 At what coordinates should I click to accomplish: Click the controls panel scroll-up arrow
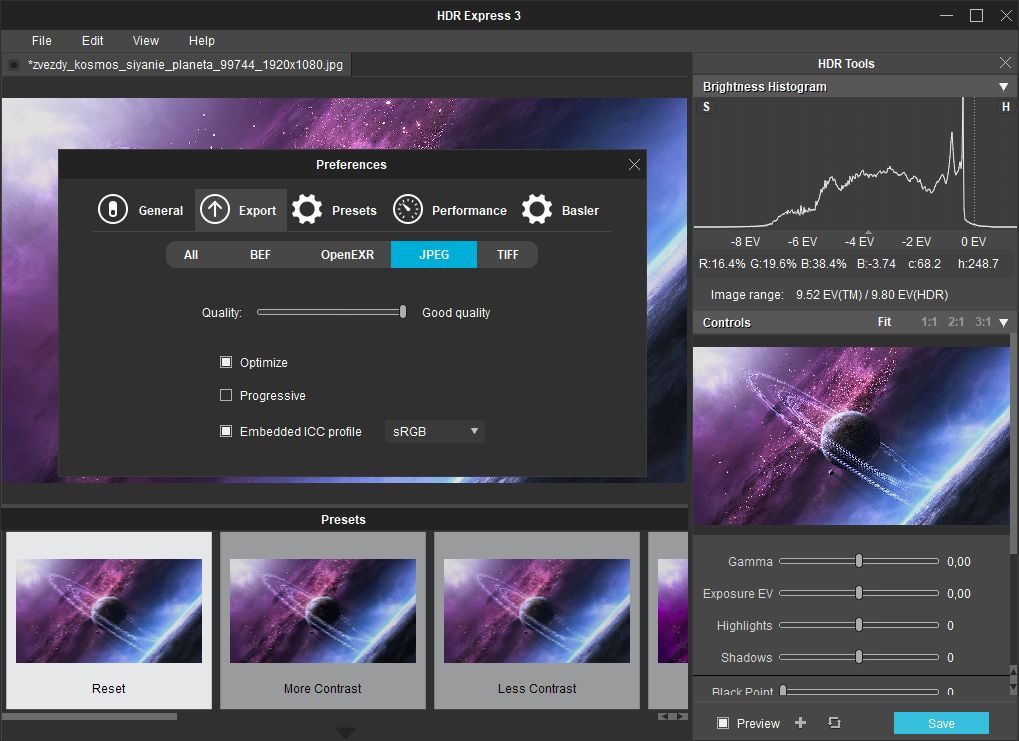tap(1013, 670)
